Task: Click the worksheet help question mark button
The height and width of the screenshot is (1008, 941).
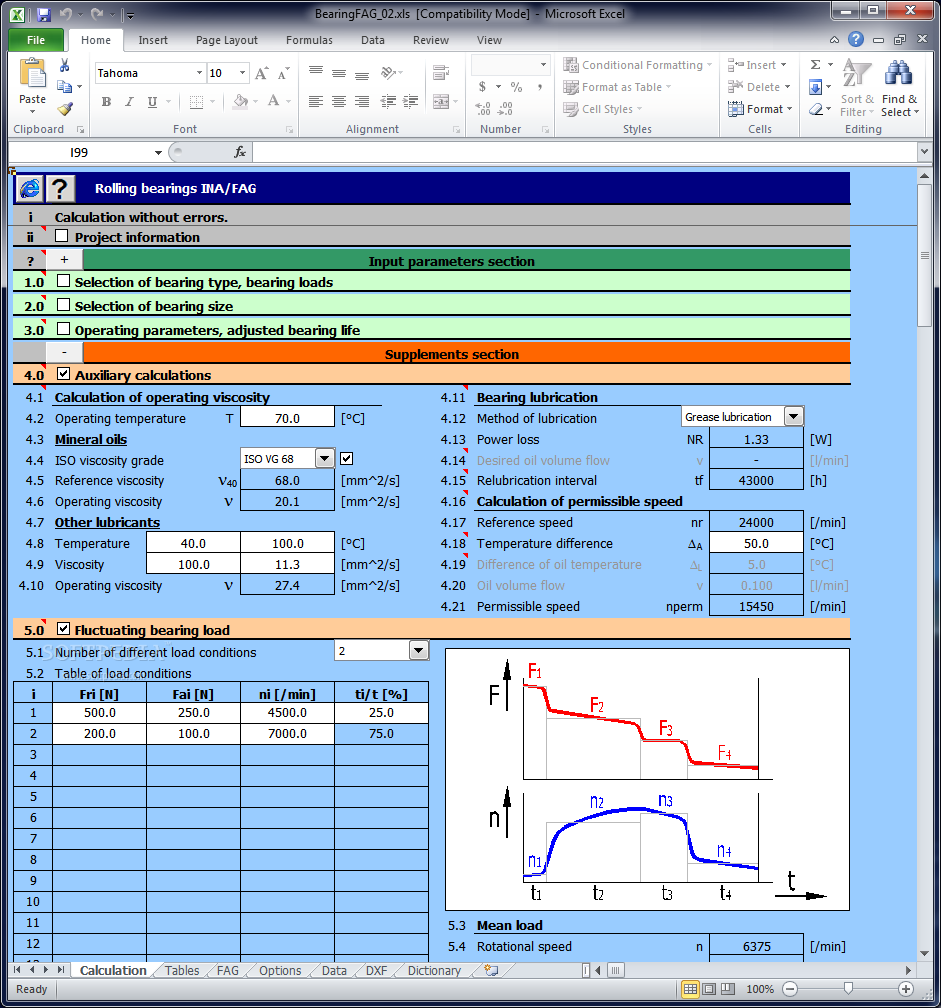Action: point(60,189)
